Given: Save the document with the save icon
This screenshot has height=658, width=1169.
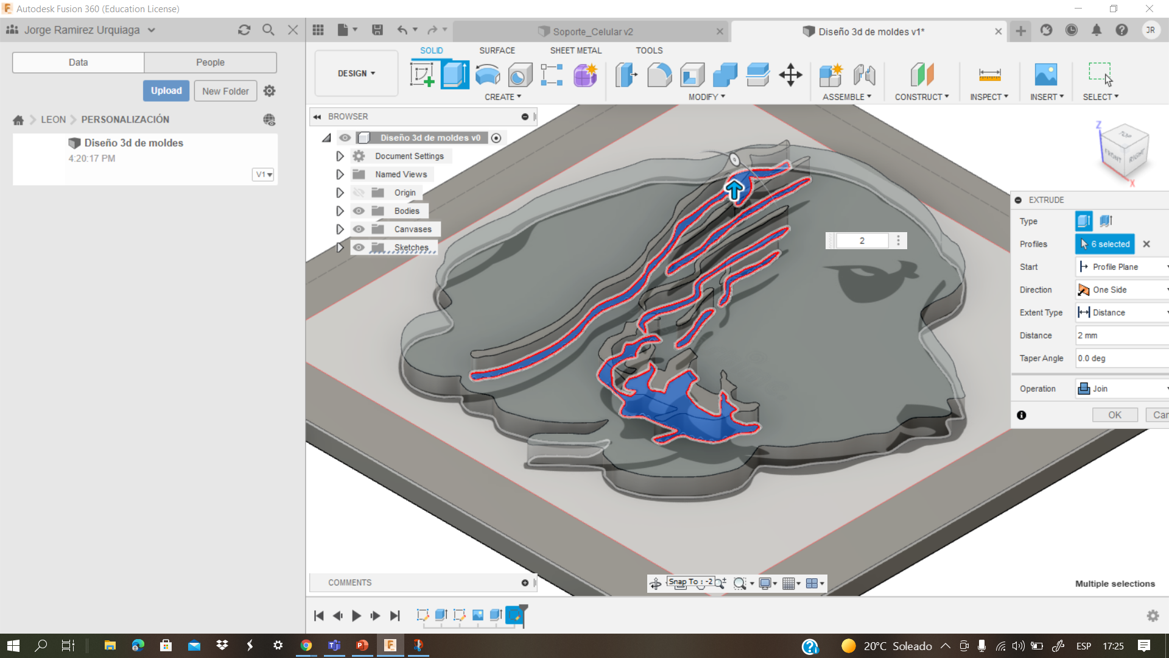Looking at the screenshot, I should (x=377, y=30).
